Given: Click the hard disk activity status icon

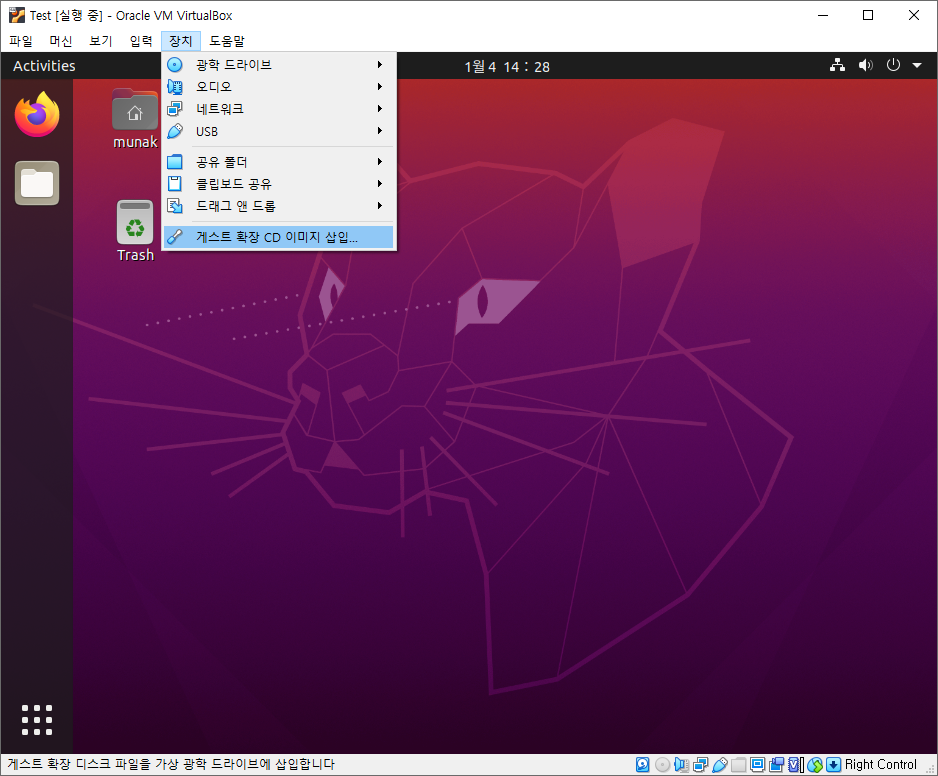Looking at the screenshot, I should (642, 765).
